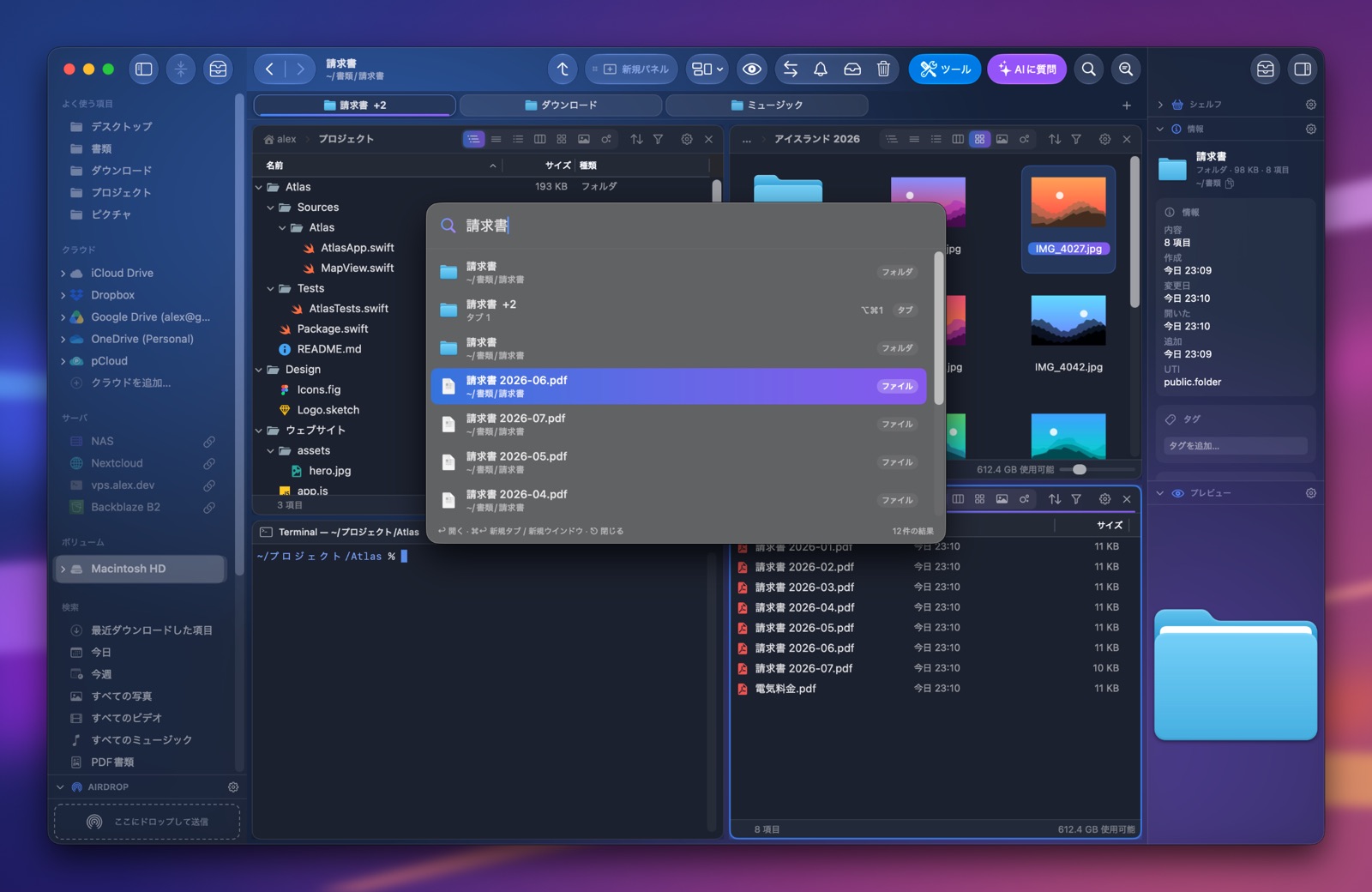Viewport: 1372px width, 892px height.
Task: Toggle the right sidebar panel icon
Action: tap(1303, 69)
